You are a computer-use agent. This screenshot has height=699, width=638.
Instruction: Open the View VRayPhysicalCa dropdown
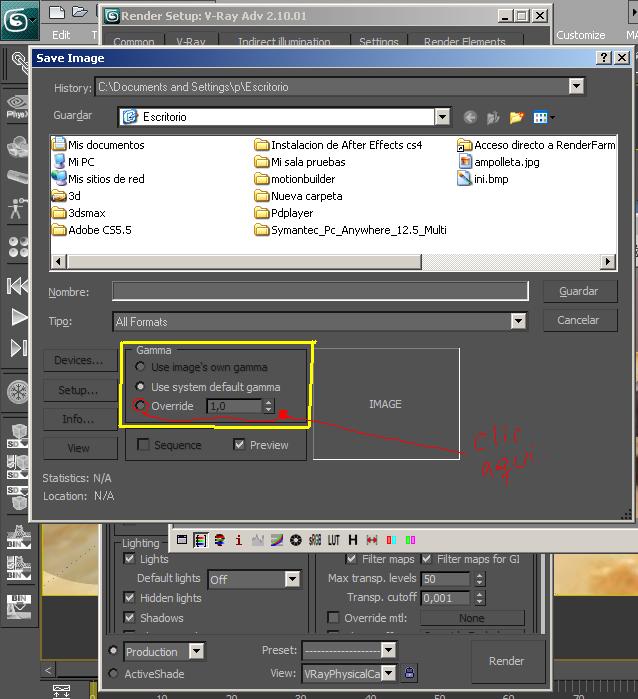[x=388, y=672]
